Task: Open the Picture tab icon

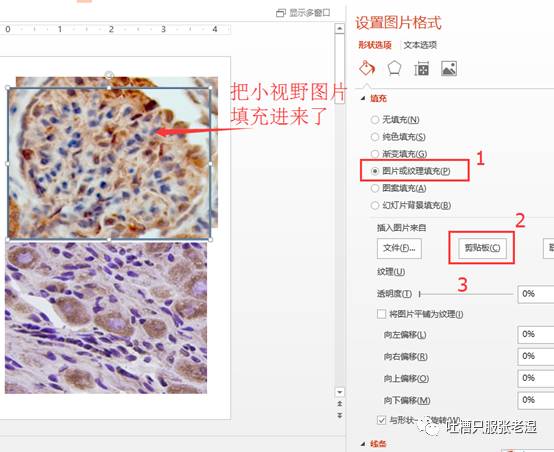Action: coord(449,69)
